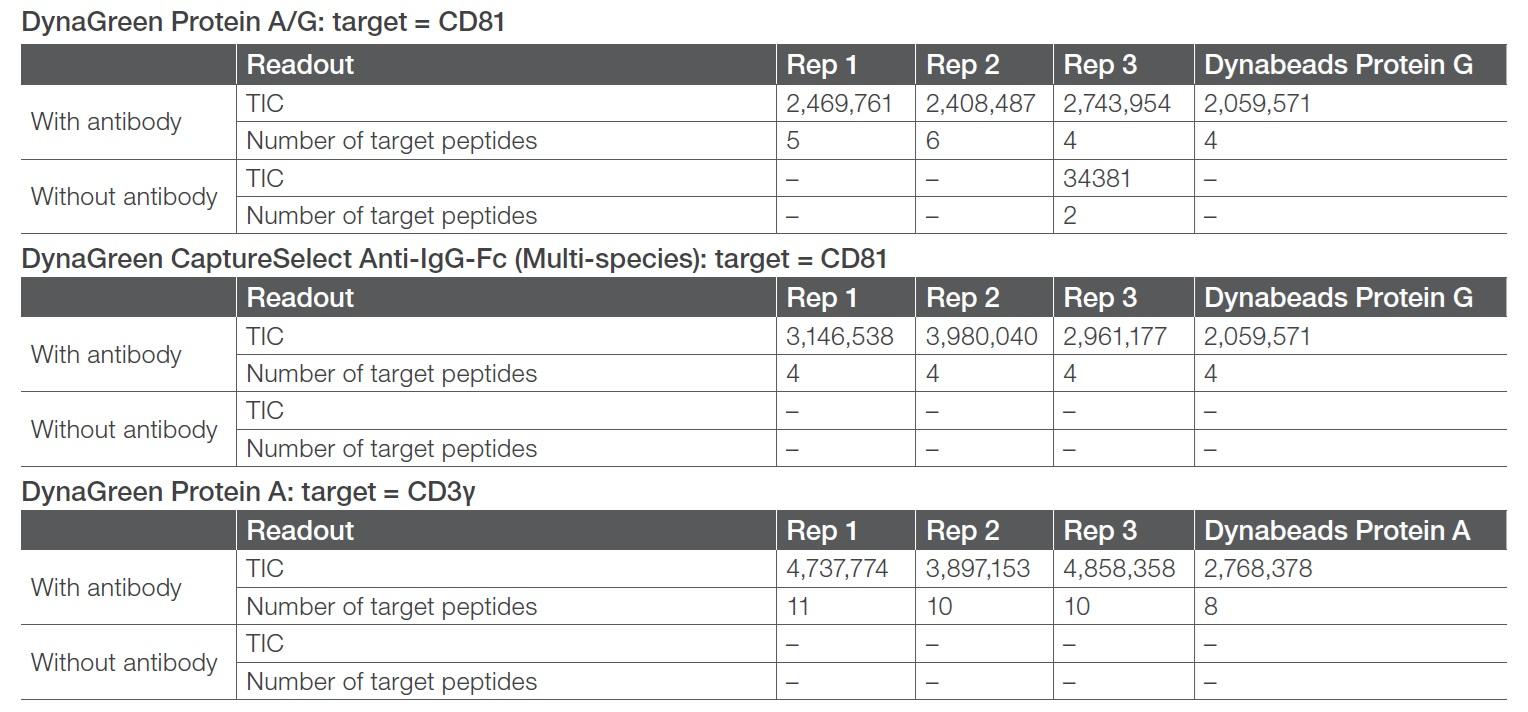Select the Rep 1 header in first table
Image resolution: width=1528 pixels, height=712 pixels.
(x=822, y=65)
